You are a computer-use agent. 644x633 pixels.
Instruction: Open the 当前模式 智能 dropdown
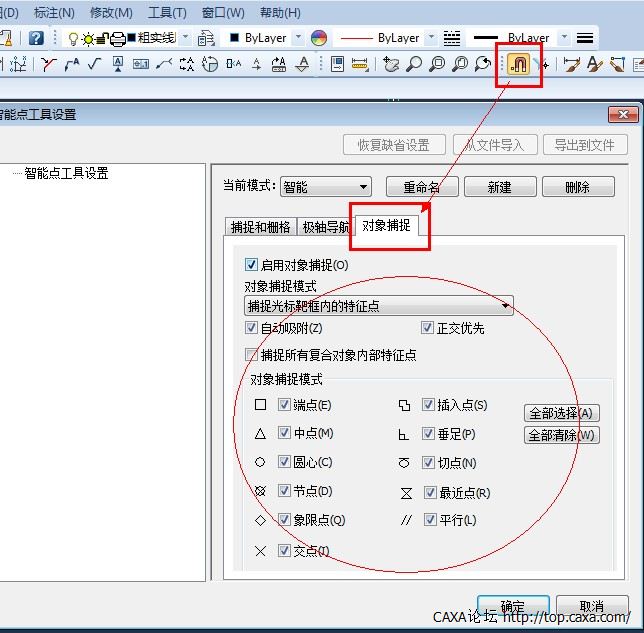coord(326,187)
